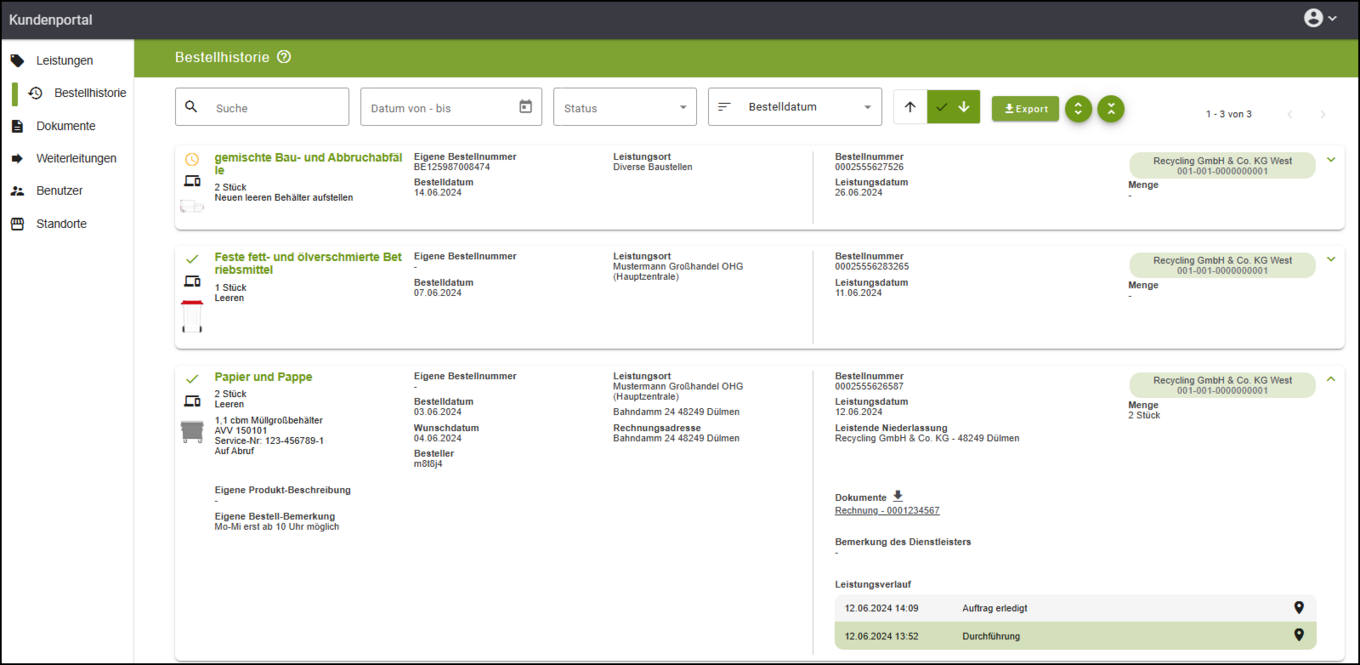Viewport: 1360px width, 665px height.
Task: Click location pin for Auftrag erledigt entry
Action: click(1298, 608)
